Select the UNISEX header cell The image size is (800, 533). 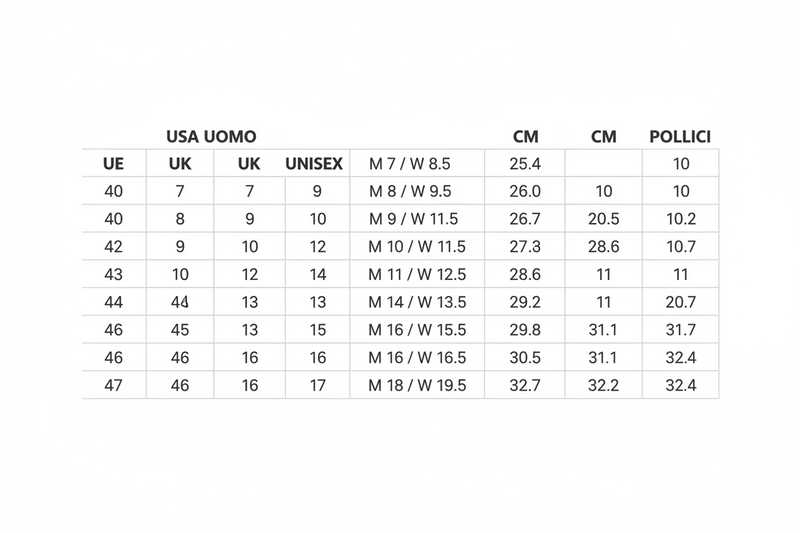pyautogui.click(x=316, y=164)
